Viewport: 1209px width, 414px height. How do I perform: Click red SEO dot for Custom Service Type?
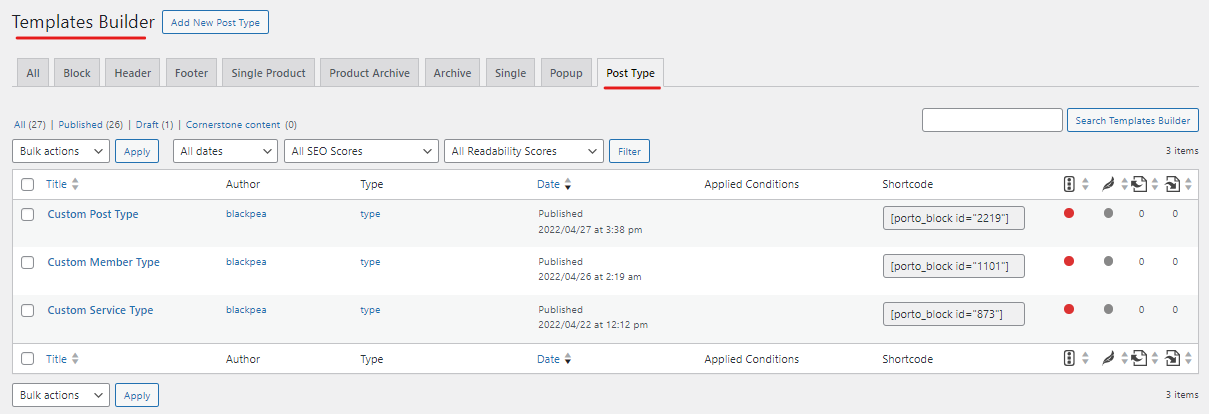(1069, 309)
